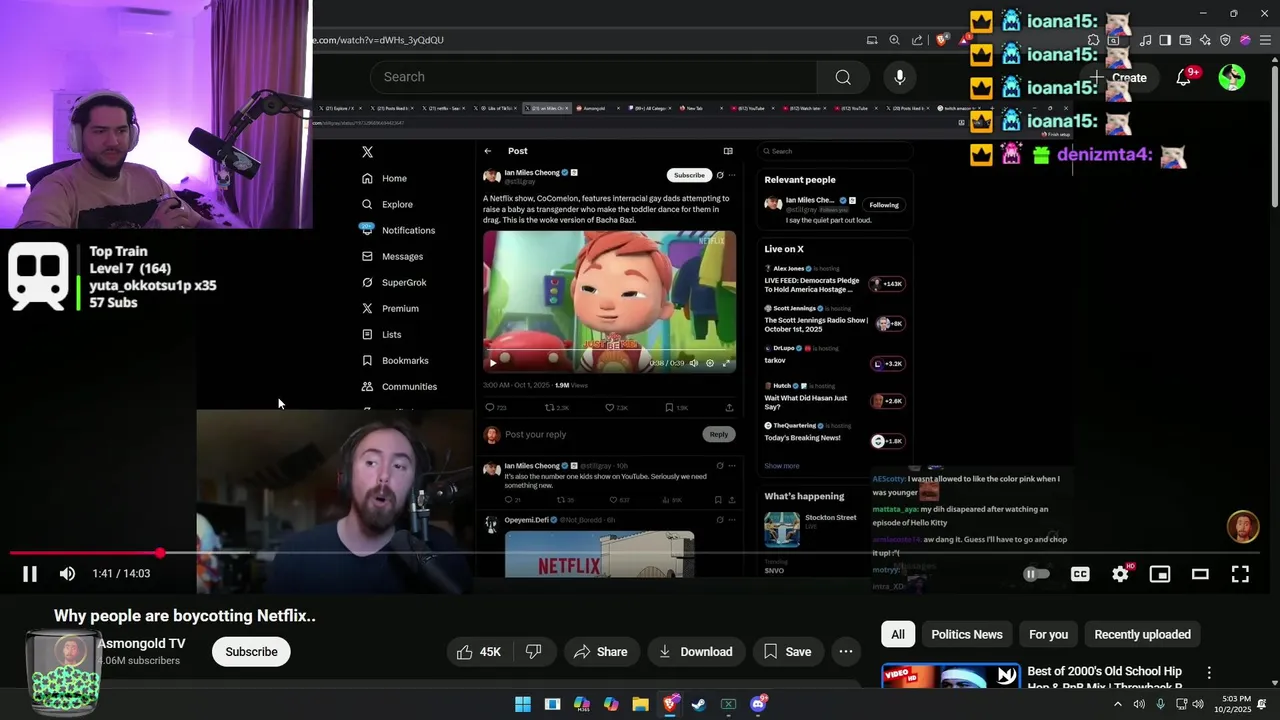Image resolution: width=1280 pixels, height=720 pixels.
Task: Click the YouTube search magnifier button
Action: 843,77
